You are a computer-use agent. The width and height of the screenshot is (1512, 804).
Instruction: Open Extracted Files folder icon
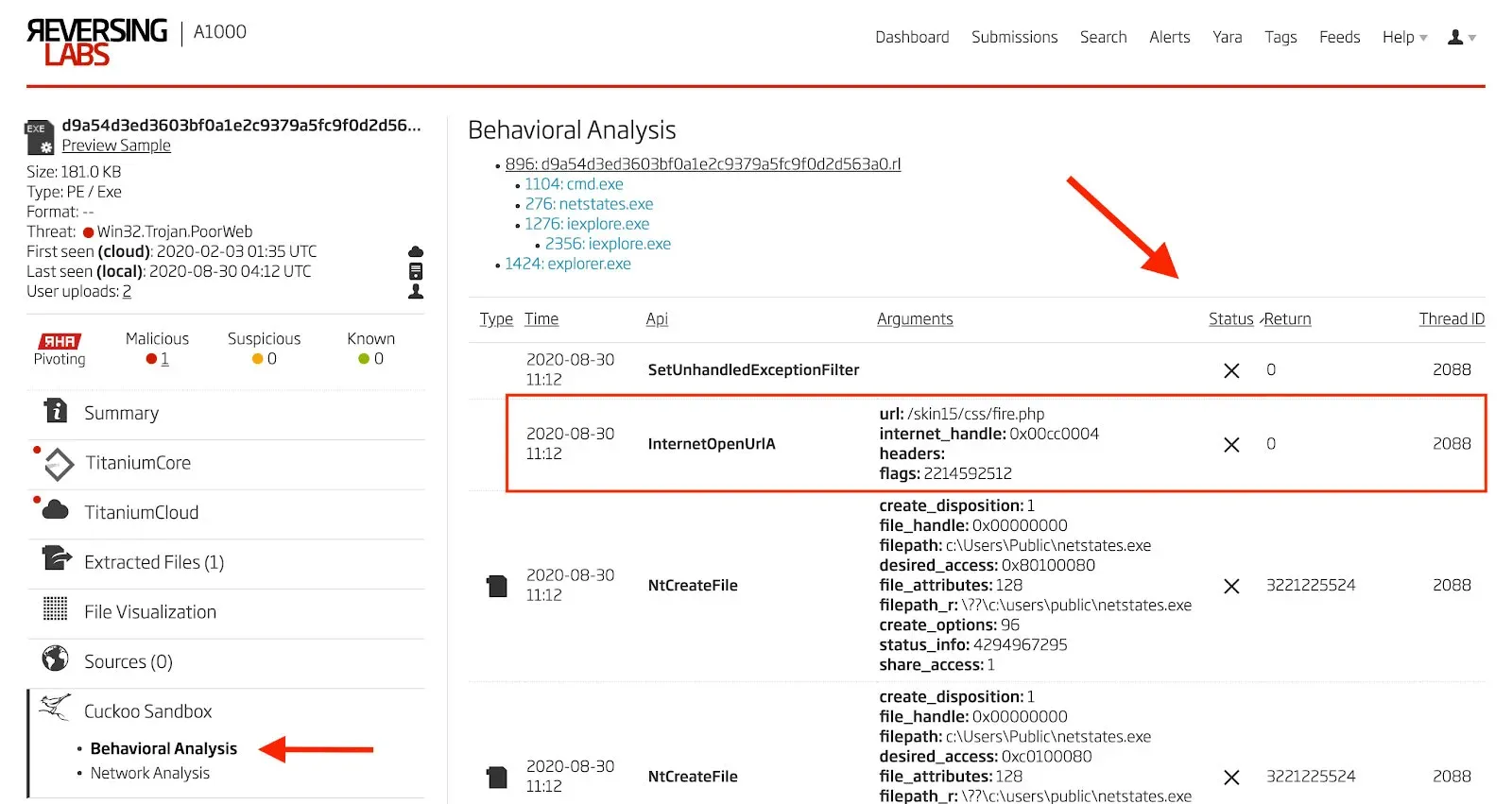pos(57,560)
